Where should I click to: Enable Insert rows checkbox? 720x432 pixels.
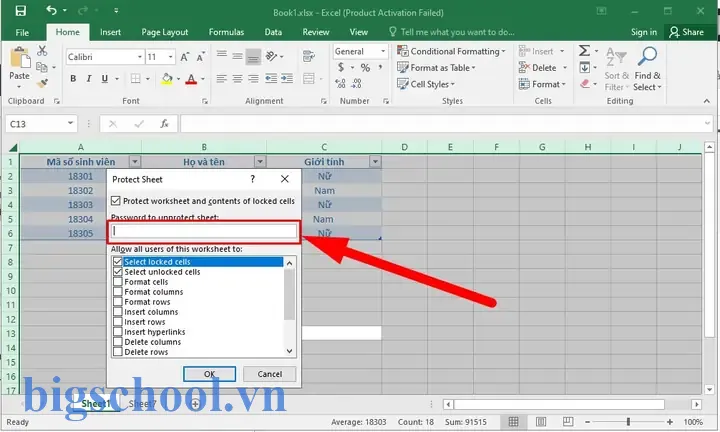(x=118, y=322)
